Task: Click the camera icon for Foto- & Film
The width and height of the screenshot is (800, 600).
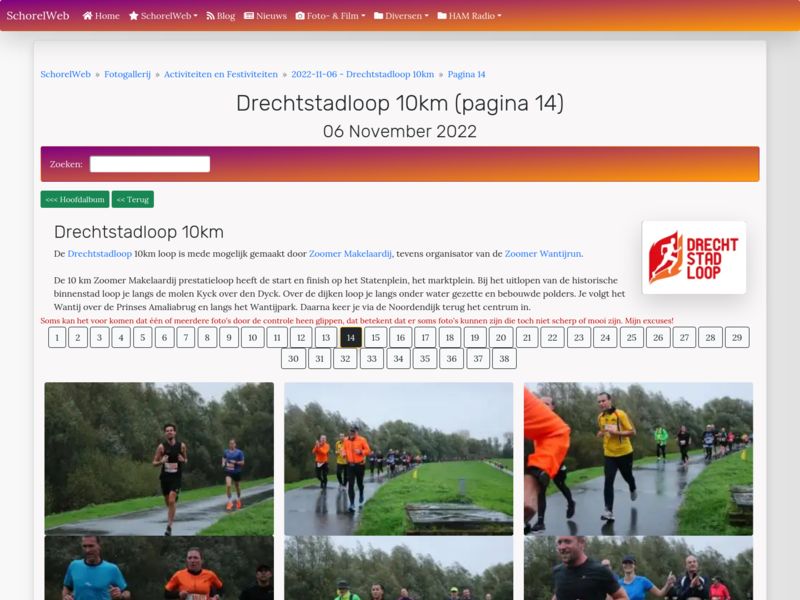Action: click(300, 16)
